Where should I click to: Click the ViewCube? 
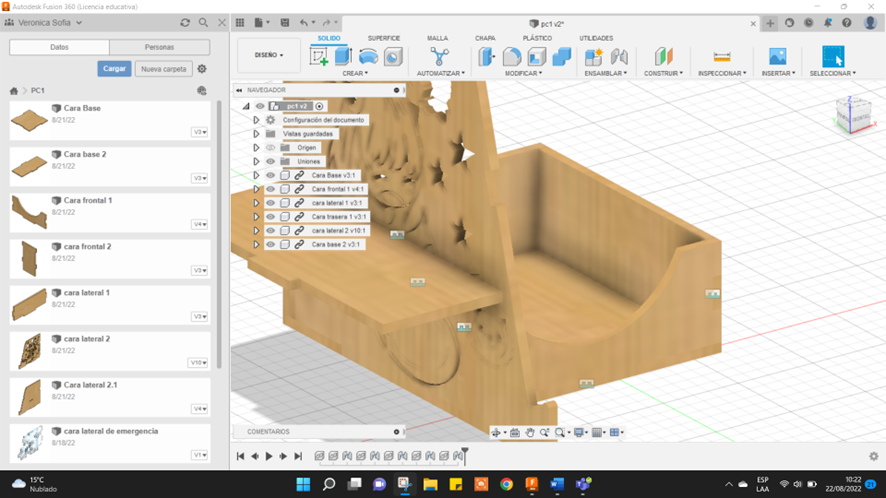[x=854, y=115]
